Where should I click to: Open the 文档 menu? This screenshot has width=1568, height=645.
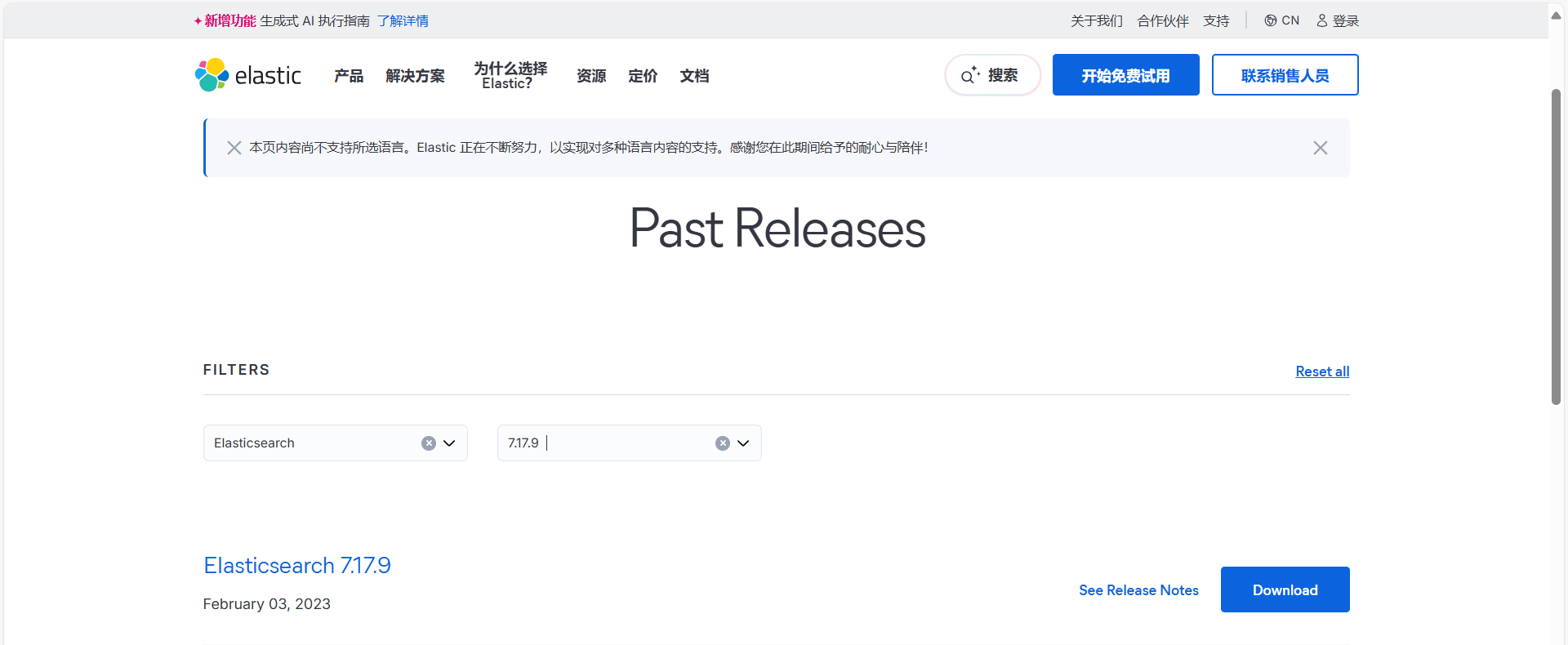(x=694, y=76)
